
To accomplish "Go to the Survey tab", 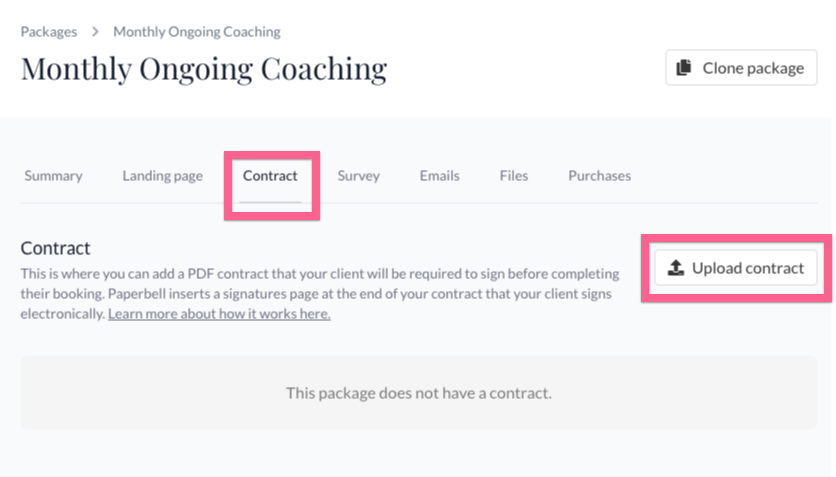I will tap(358, 176).
